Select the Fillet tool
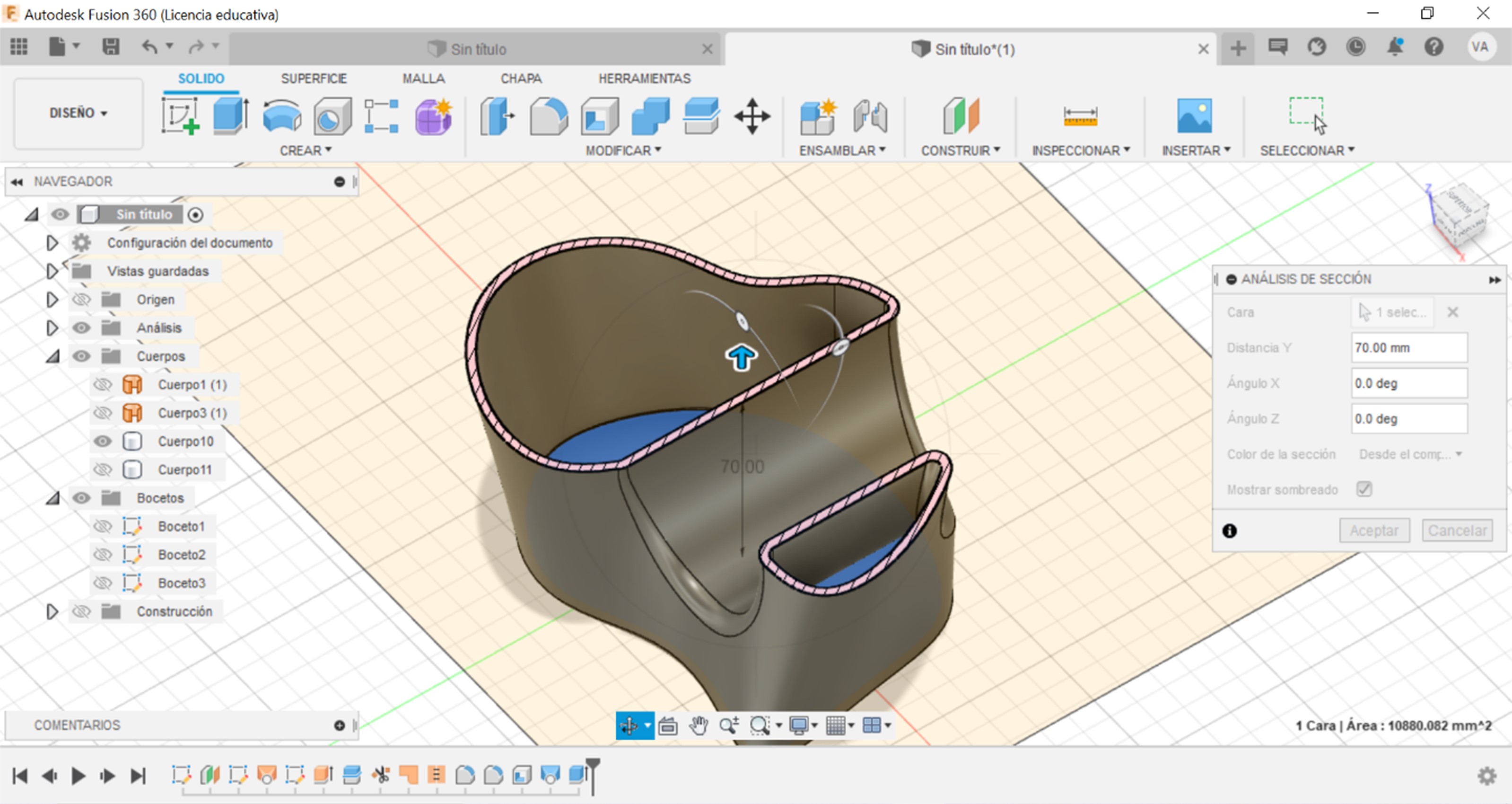1512x804 pixels. tap(548, 115)
